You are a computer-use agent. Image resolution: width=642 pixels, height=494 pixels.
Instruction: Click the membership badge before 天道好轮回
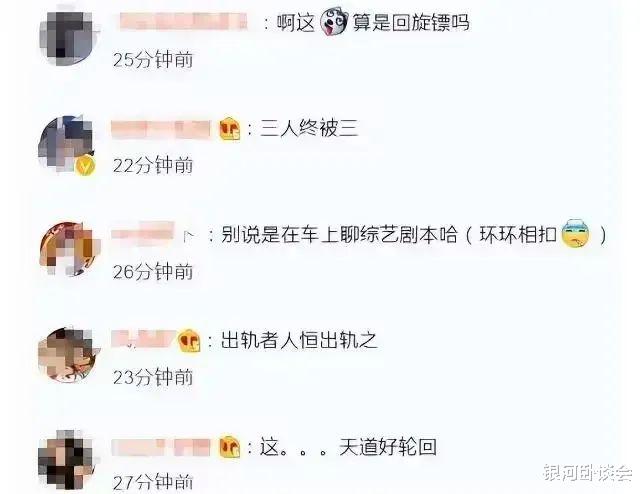coord(230,447)
